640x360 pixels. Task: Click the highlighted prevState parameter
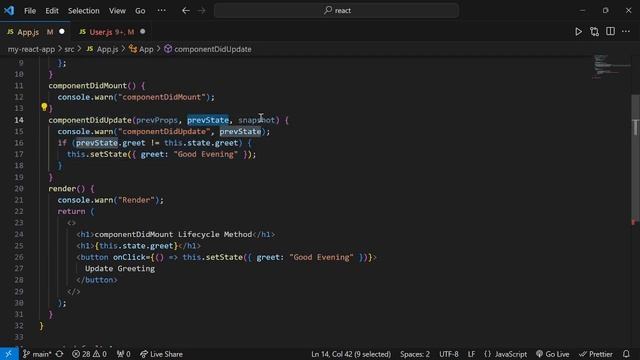pos(208,120)
